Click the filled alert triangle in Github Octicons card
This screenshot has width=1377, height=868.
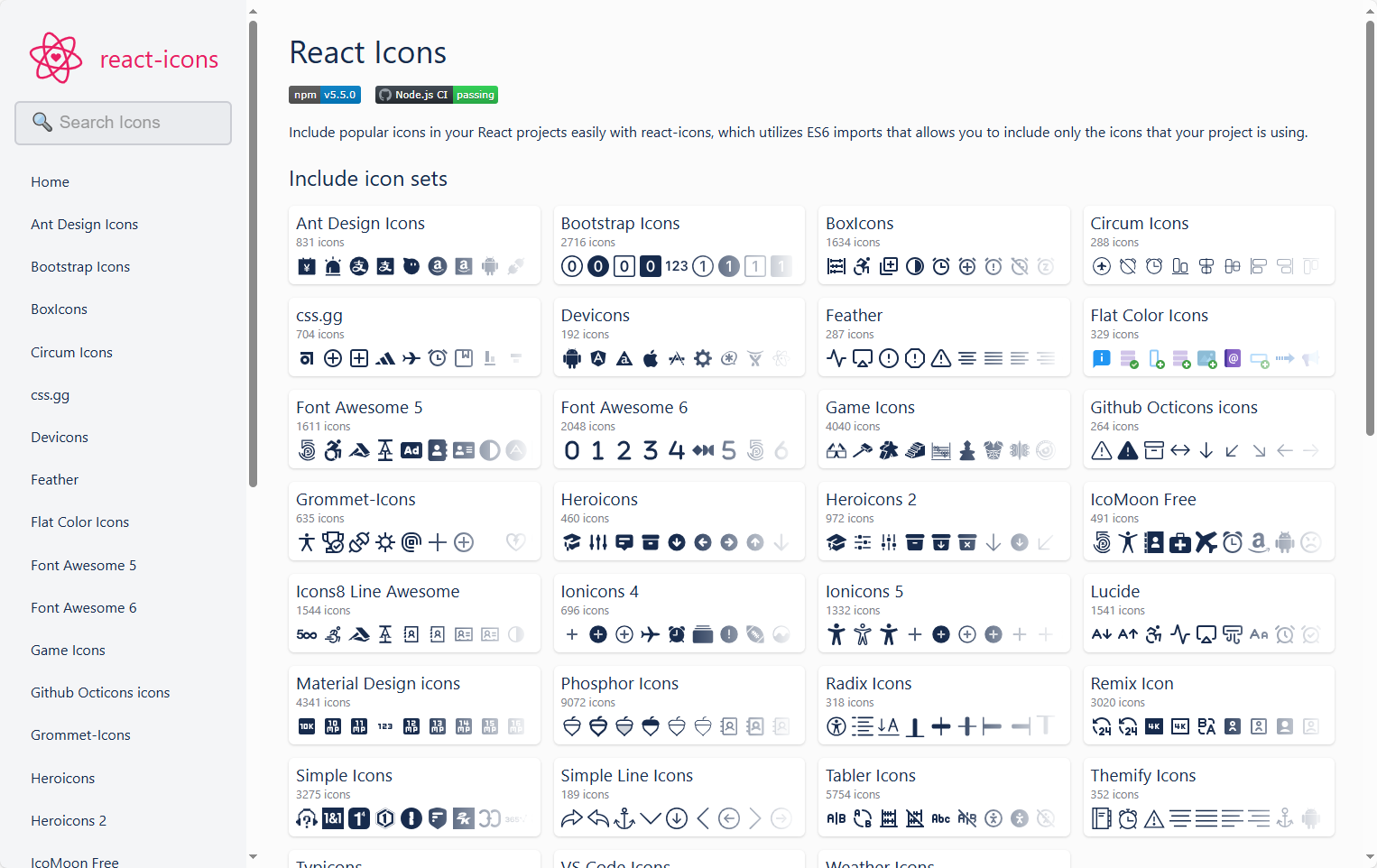(1128, 450)
